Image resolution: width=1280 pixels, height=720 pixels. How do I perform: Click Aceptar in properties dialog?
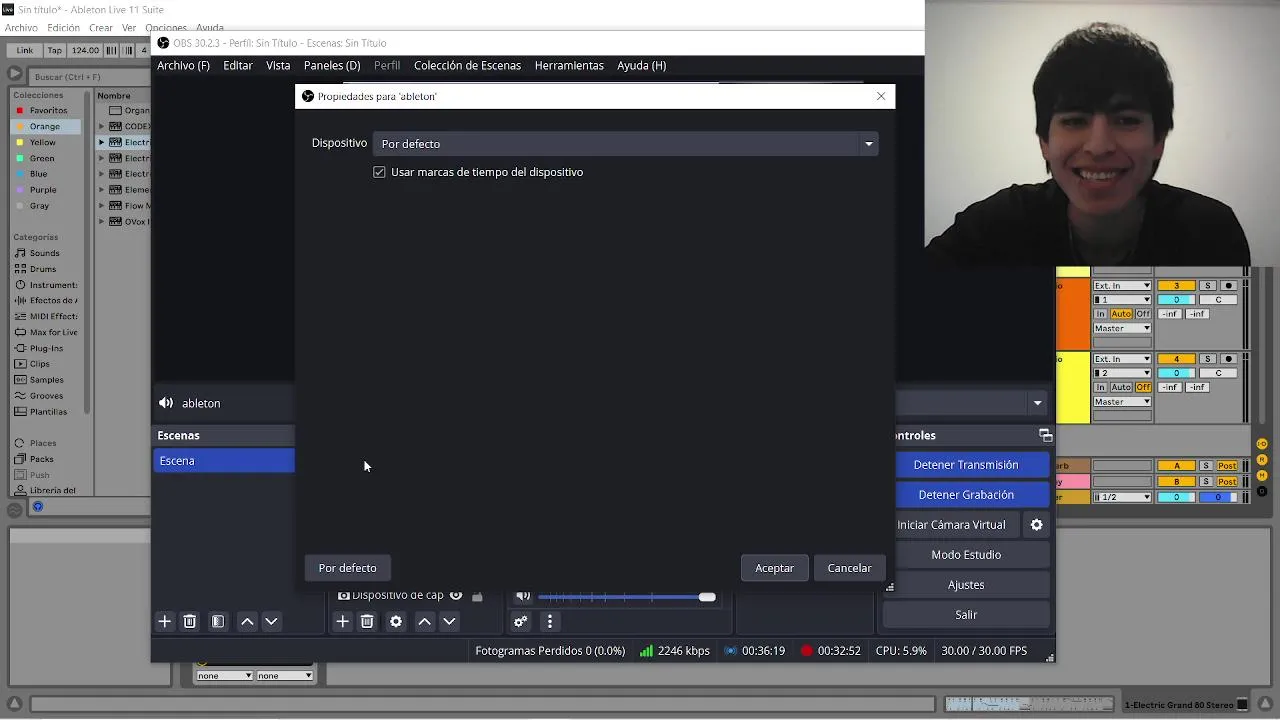(775, 568)
